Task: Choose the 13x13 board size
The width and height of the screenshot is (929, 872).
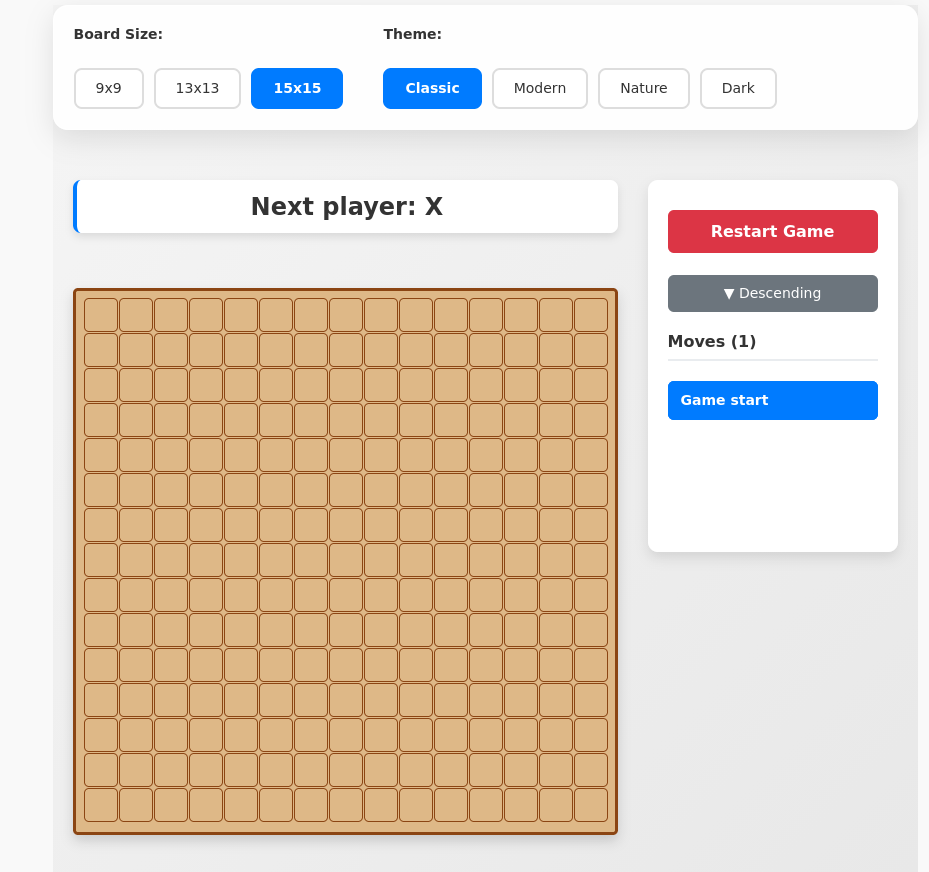Action: [x=197, y=88]
